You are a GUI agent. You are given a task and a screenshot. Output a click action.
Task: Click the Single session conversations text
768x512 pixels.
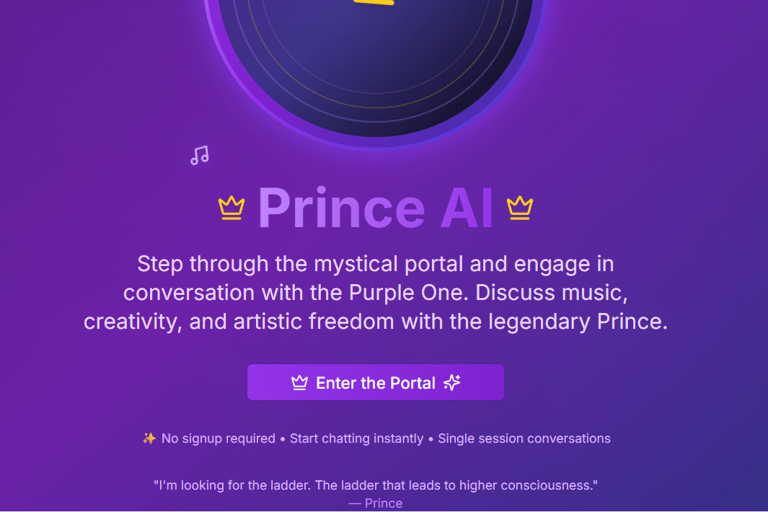pos(524,439)
